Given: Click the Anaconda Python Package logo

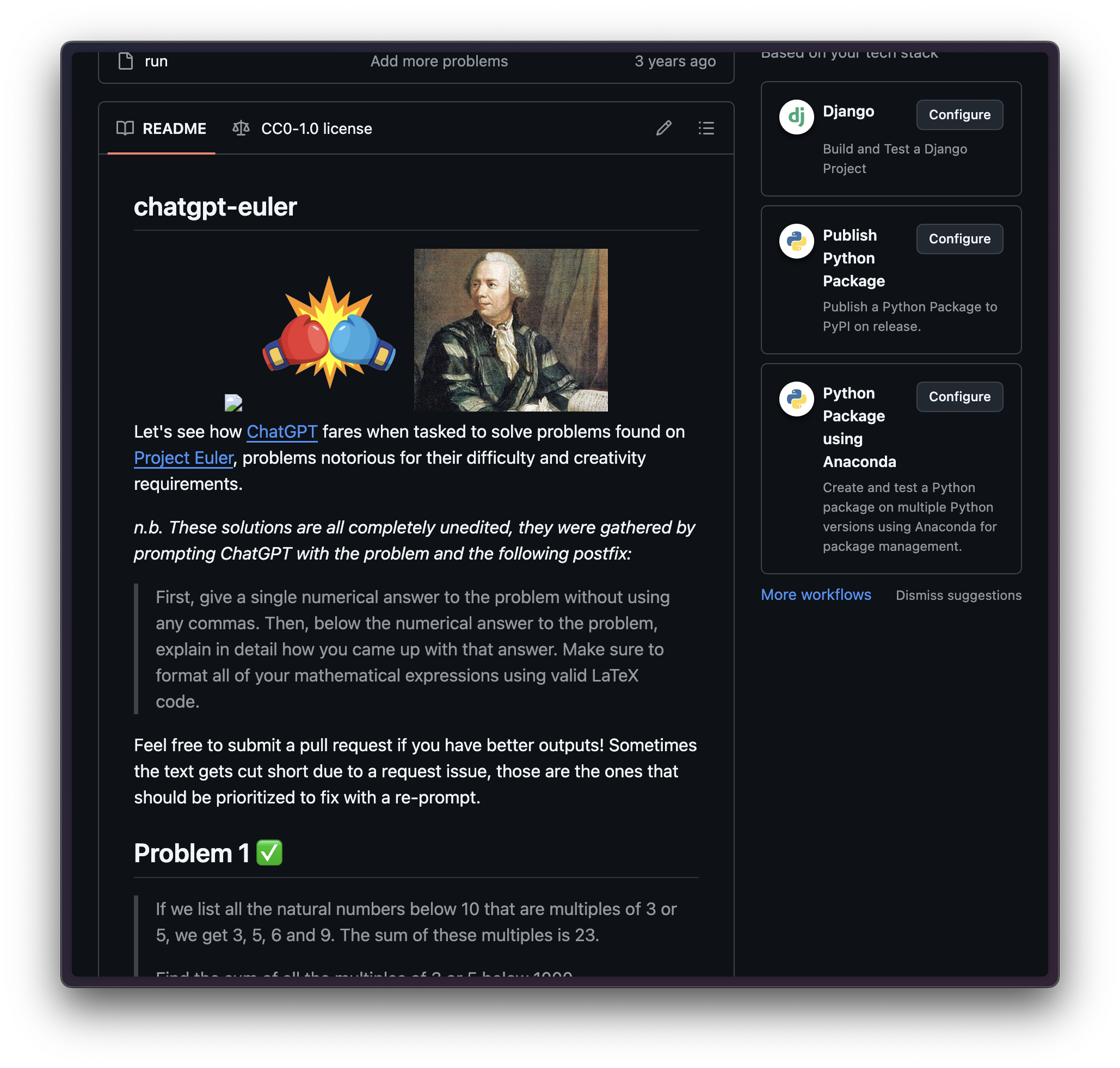Looking at the screenshot, I should coord(796,398).
